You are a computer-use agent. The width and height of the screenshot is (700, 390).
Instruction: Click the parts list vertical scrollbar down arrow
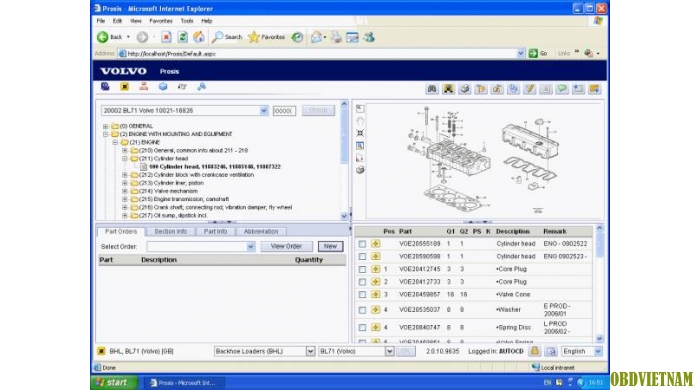point(599,339)
